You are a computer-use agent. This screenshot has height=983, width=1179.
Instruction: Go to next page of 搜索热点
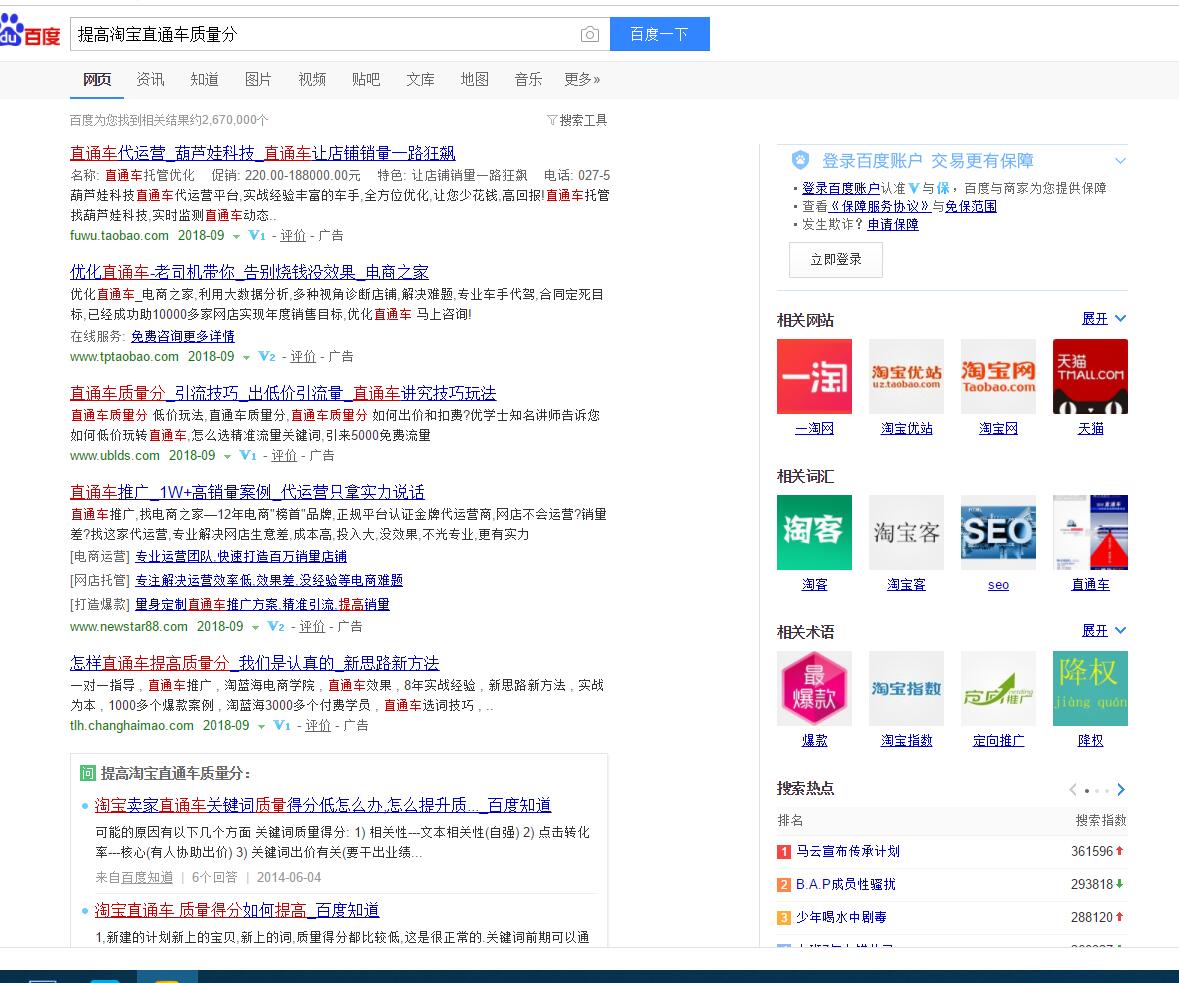(x=1121, y=790)
